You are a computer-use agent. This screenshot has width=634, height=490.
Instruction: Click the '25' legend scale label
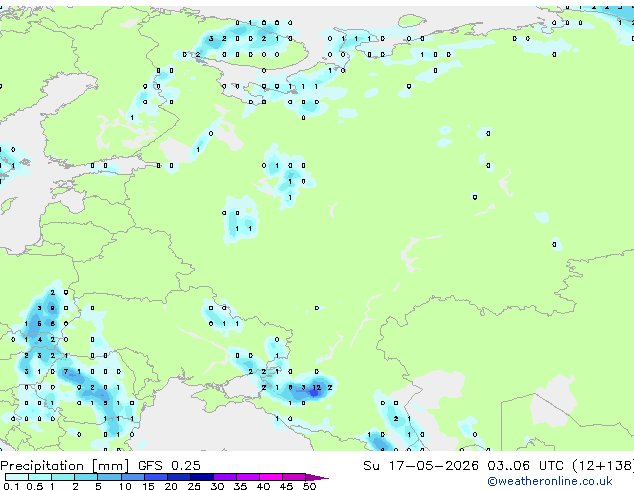pyautogui.click(x=194, y=486)
